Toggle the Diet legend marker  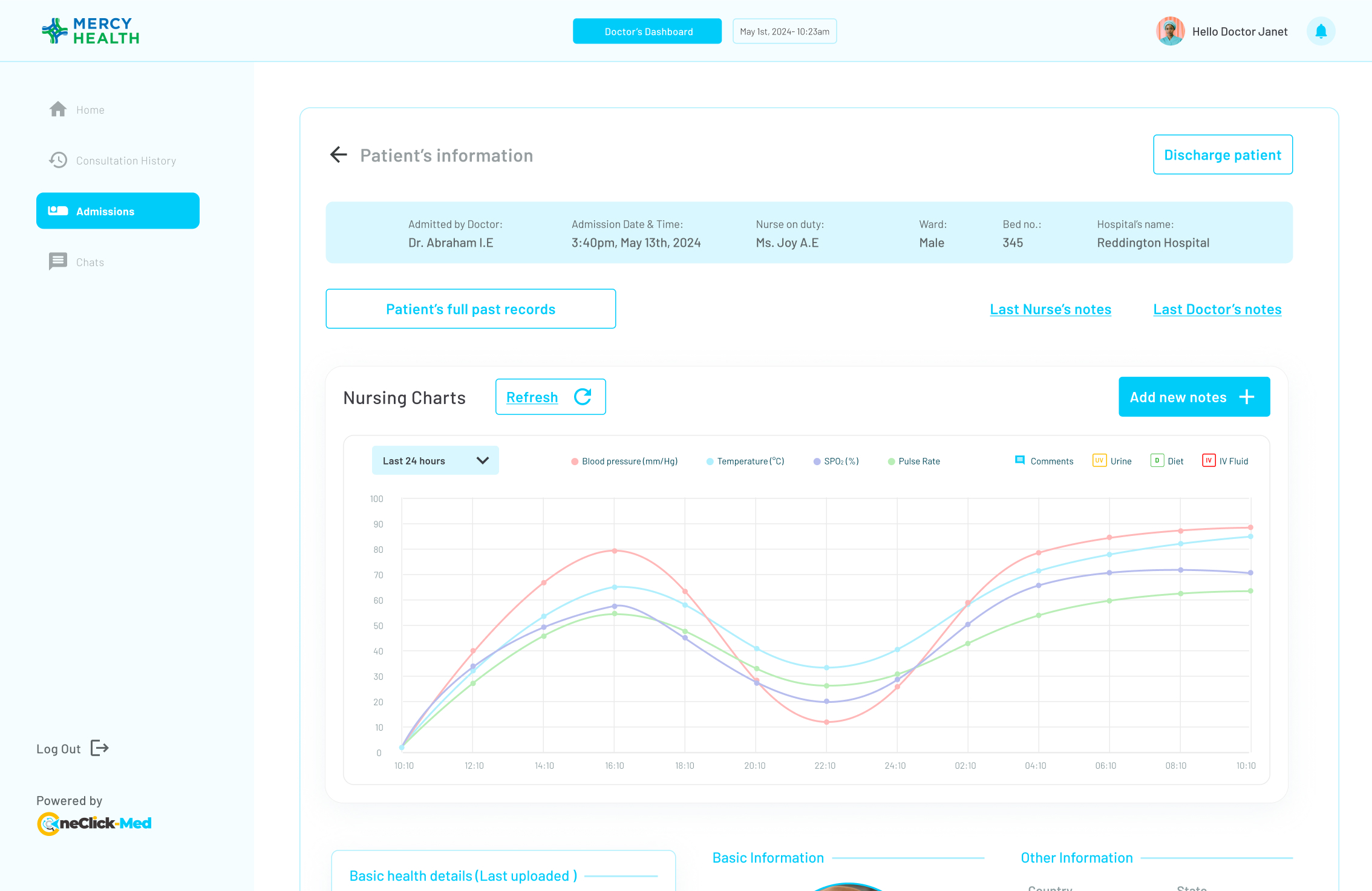tap(1157, 460)
